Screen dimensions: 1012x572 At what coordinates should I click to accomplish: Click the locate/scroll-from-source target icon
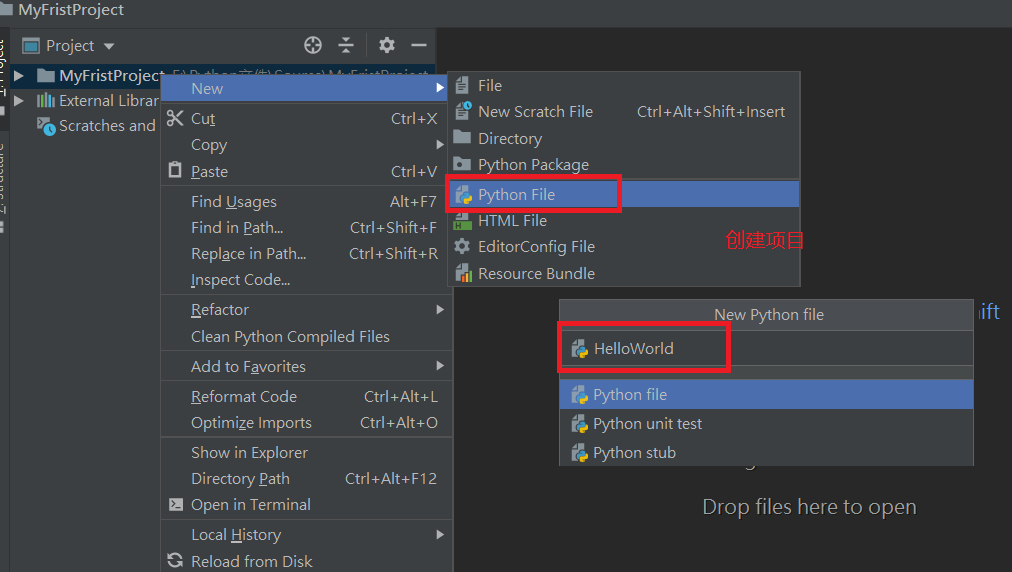click(x=313, y=45)
